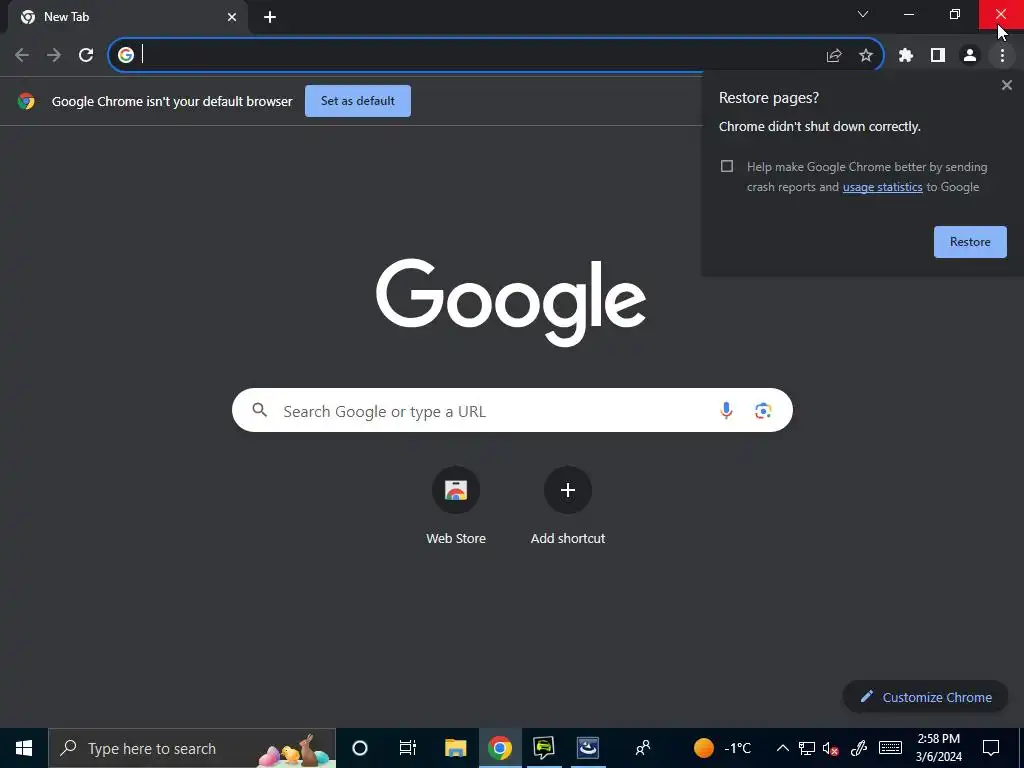The image size is (1024, 768).
Task: Show hidden system tray icons
Action: (782, 748)
